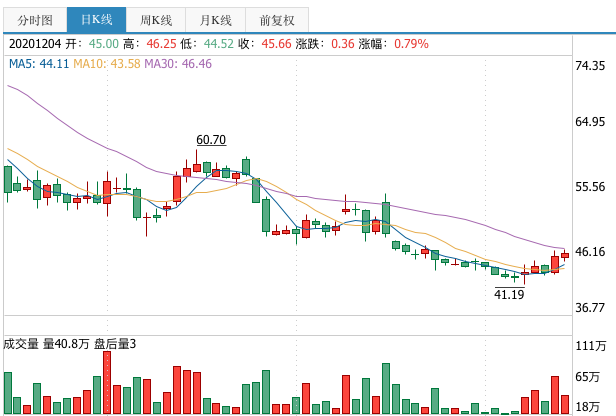Click the 60.70 high price label
Viewport: 616px width, 416px height.
point(211,140)
